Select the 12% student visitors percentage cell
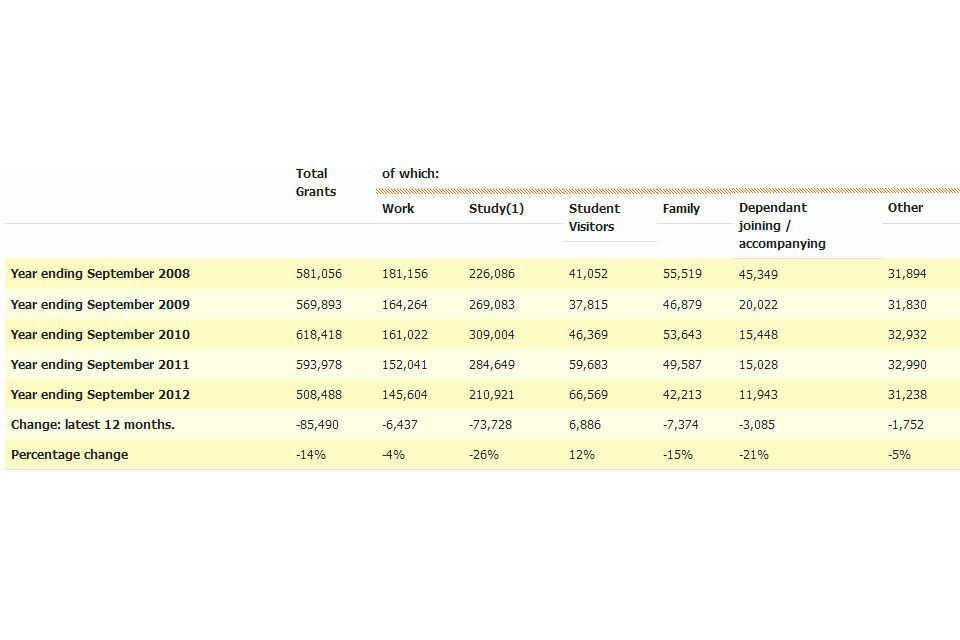960x640 pixels. [582, 454]
